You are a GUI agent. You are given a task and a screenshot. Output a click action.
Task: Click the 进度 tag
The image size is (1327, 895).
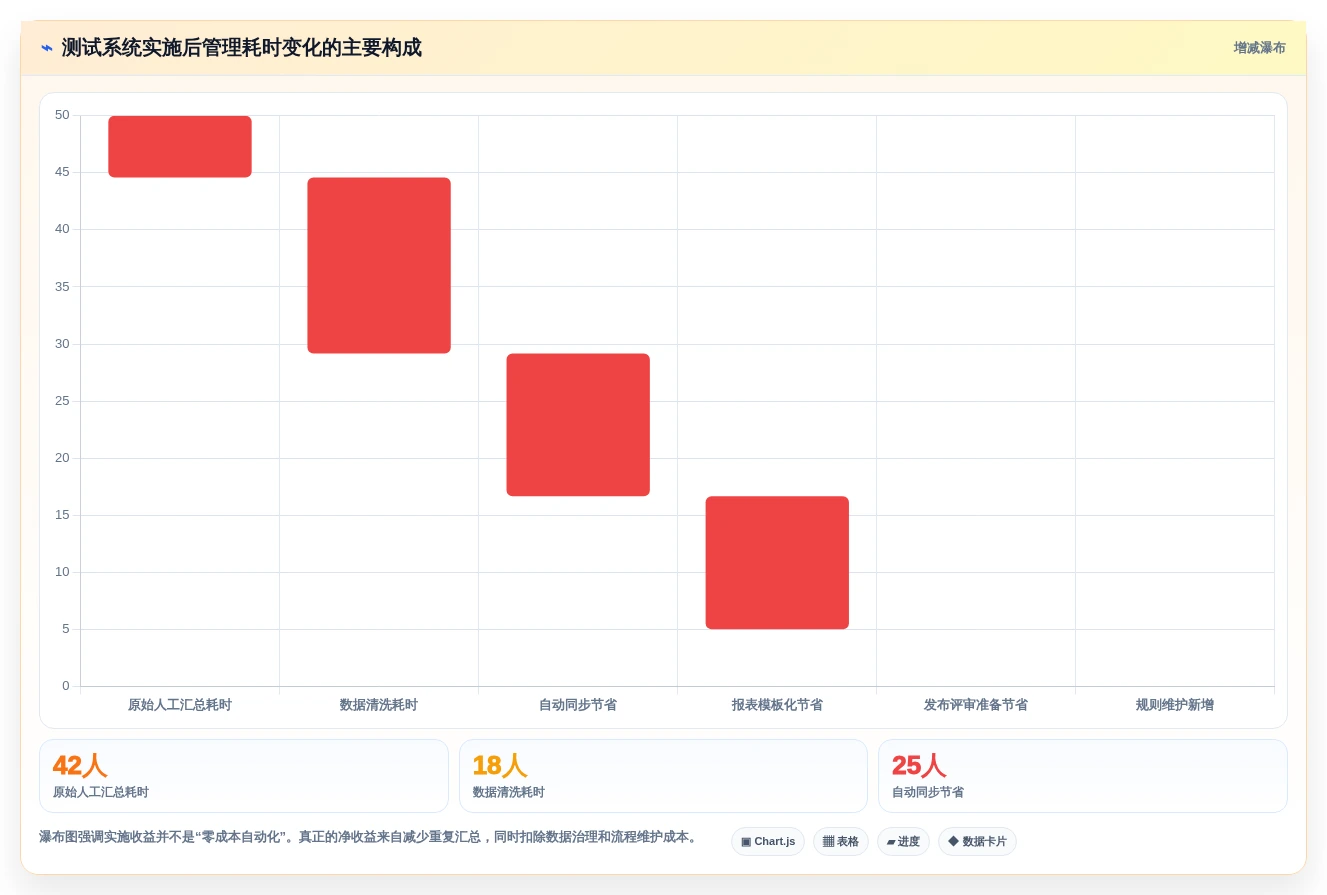click(x=903, y=842)
